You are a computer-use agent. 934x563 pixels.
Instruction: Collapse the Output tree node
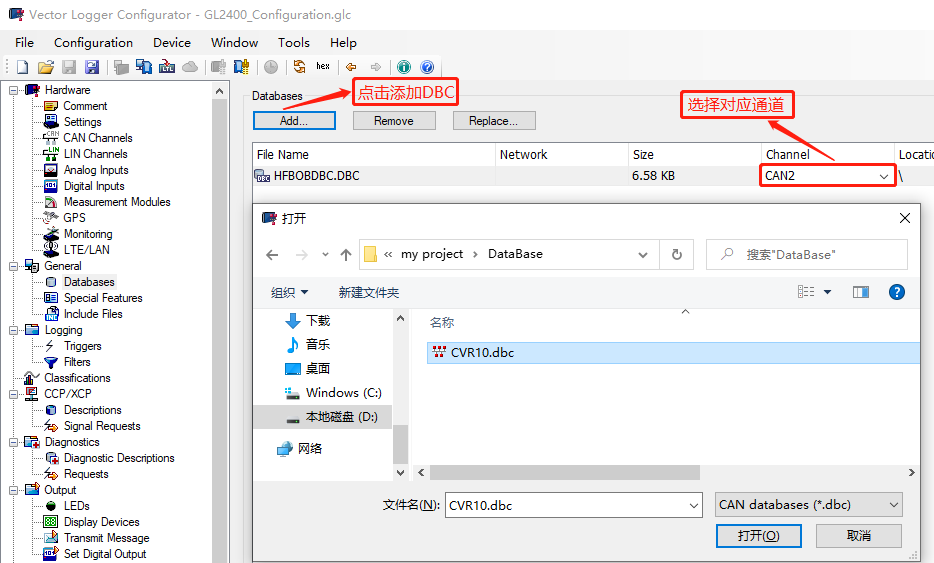[x=13, y=490]
